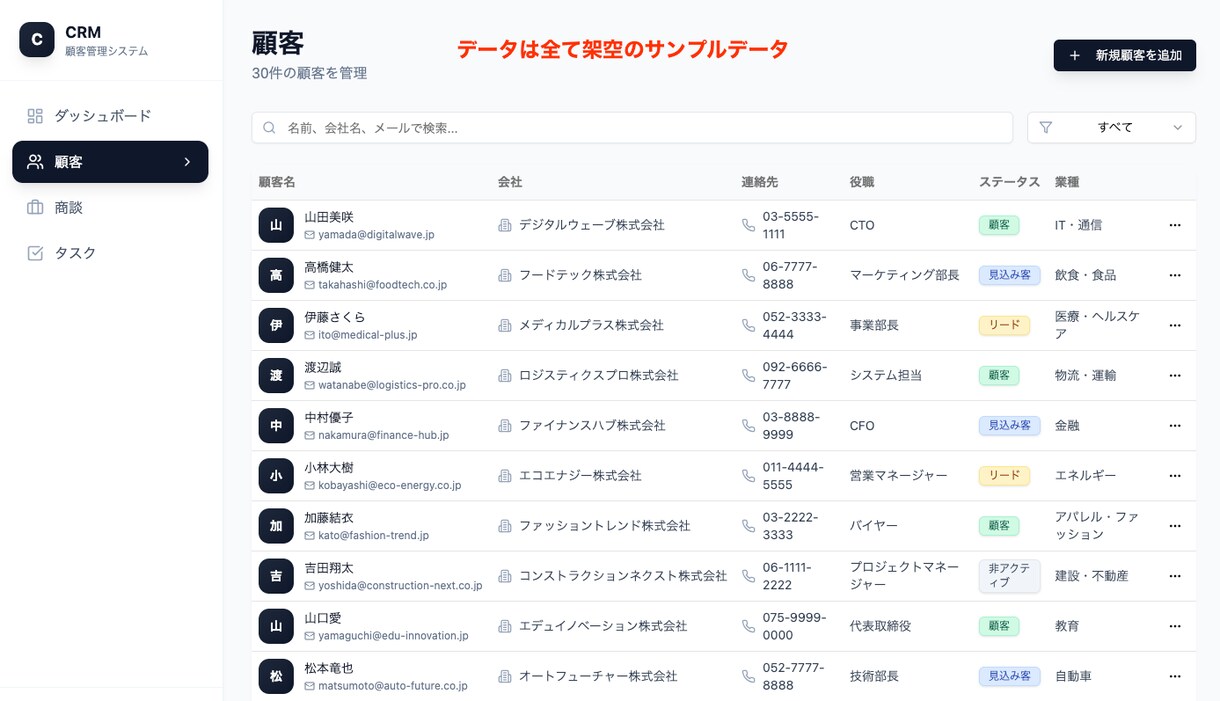Open the more menu for 山口愛

[x=1175, y=626]
